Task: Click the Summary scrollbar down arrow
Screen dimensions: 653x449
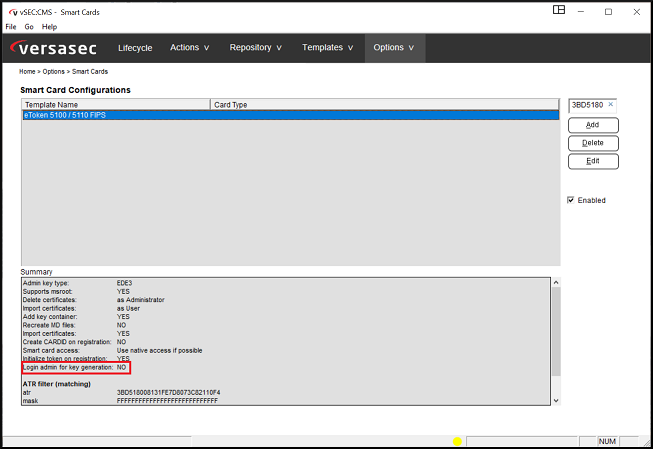Action: [x=556, y=401]
